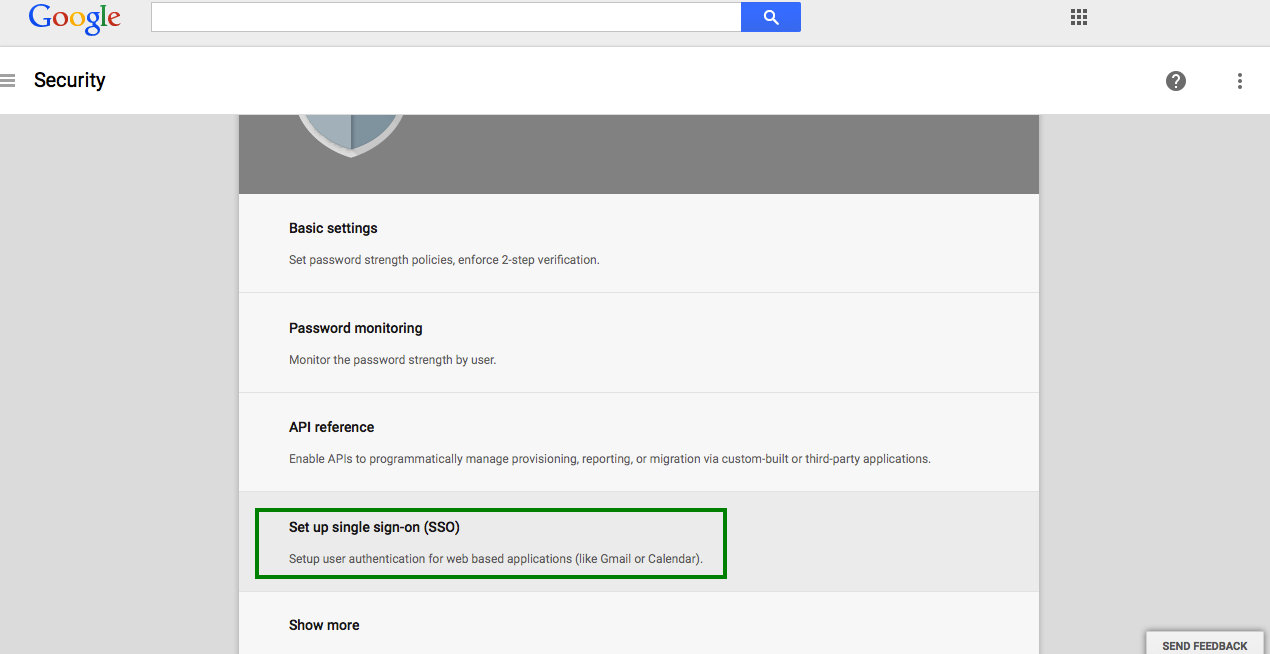
Task: Expand the Show more section
Action: (x=324, y=625)
